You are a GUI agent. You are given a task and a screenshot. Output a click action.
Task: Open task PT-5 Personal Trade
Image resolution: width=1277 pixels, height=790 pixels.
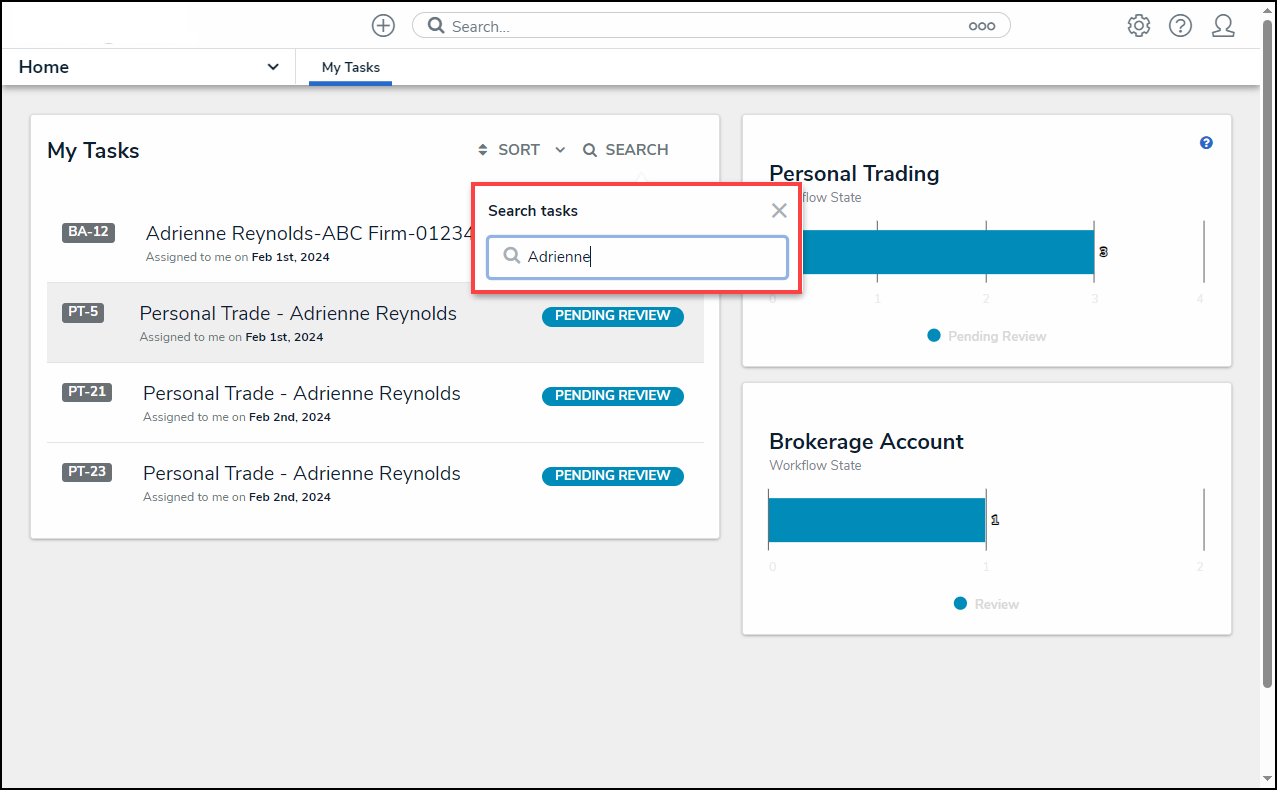(x=298, y=314)
